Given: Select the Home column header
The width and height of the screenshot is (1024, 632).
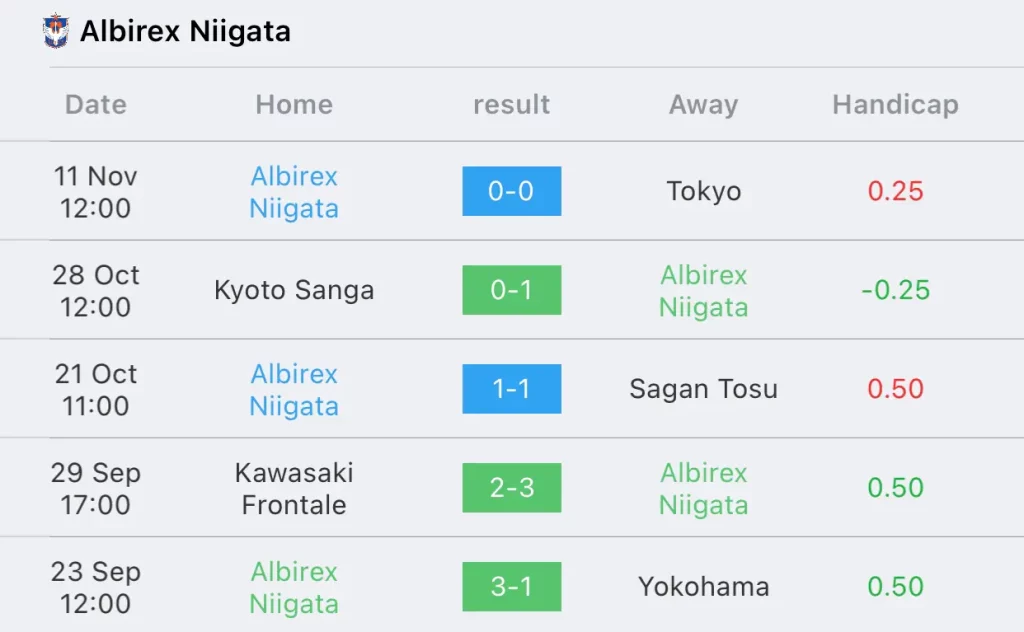Looking at the screenshot, I should 294,104.
